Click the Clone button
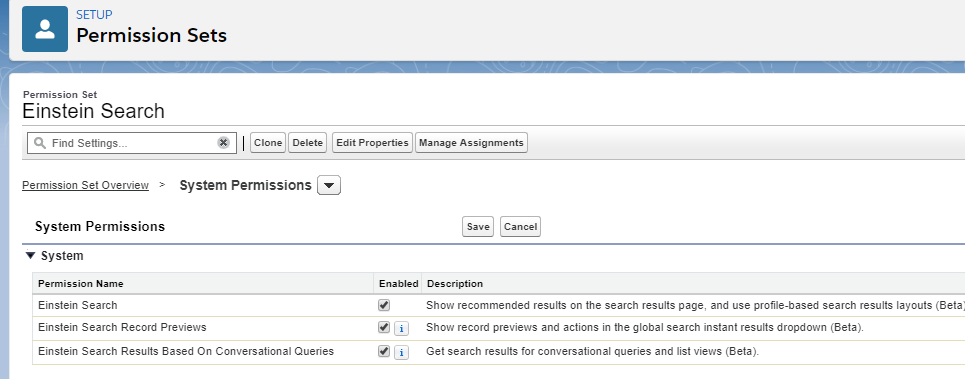 pyautogui.click(x=268, y=143)
